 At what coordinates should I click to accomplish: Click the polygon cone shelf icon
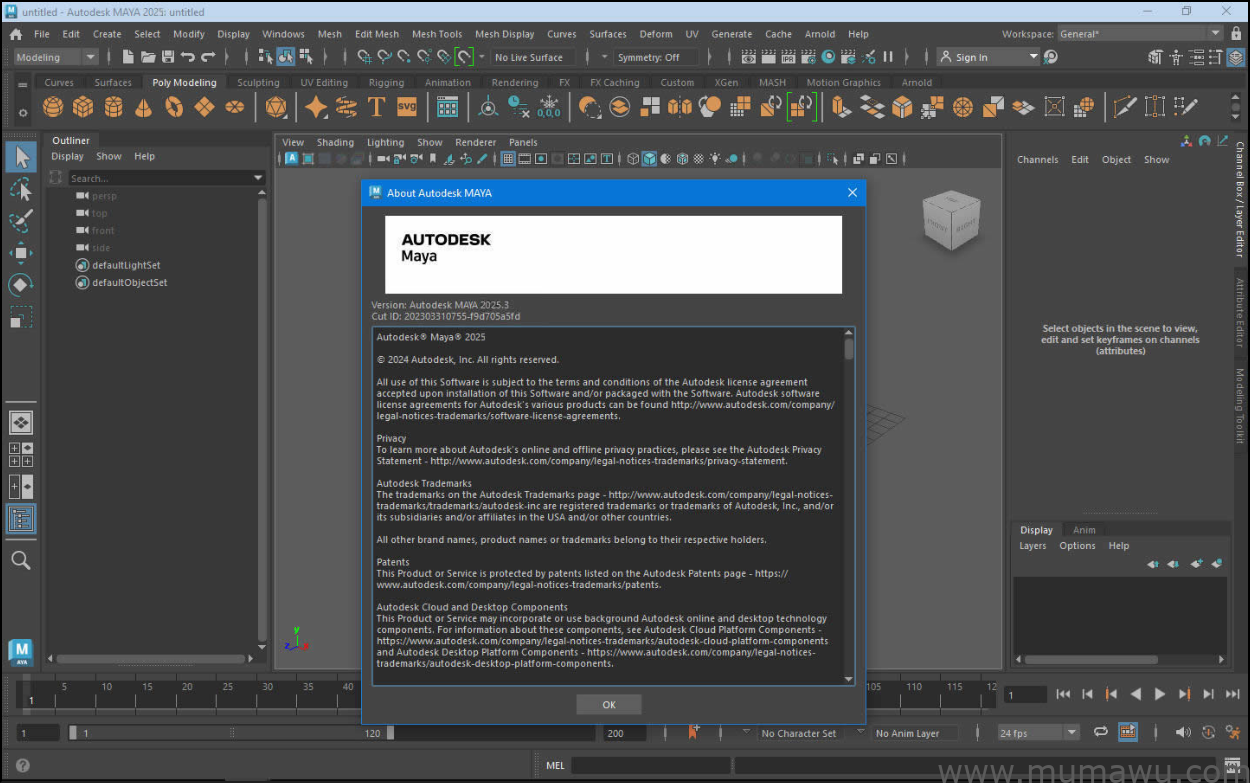[x=144, y=107]
